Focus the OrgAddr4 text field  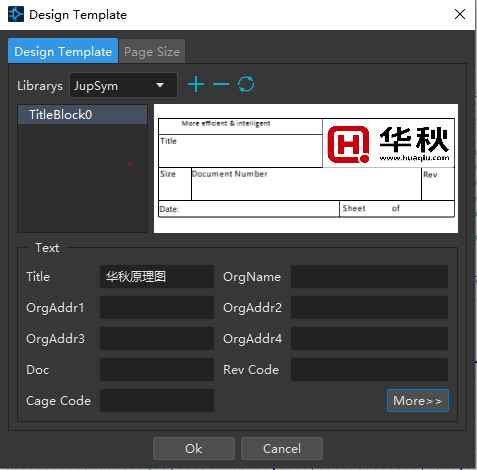(x=369, y=338)
